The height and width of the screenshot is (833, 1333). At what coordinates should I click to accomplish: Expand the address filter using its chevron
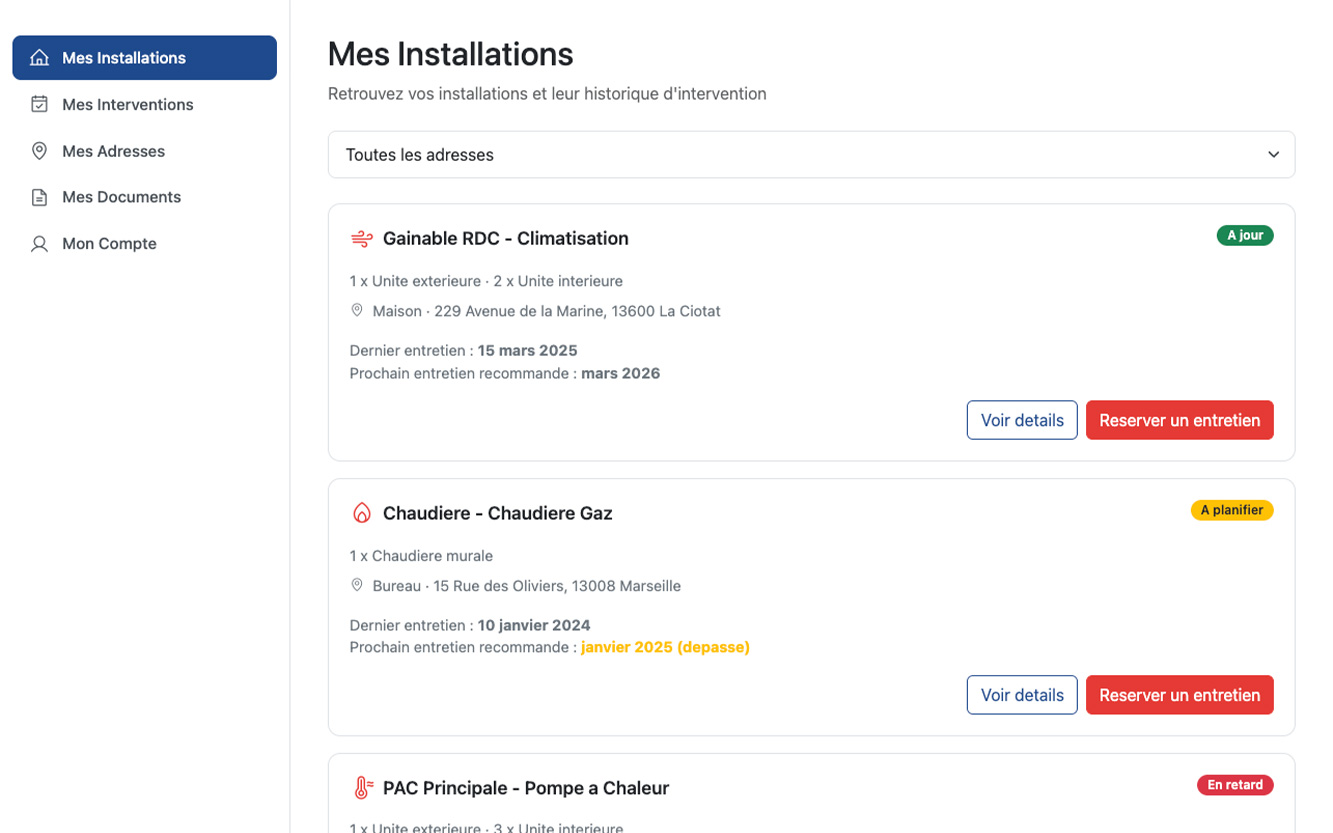tap(1273, 154)
